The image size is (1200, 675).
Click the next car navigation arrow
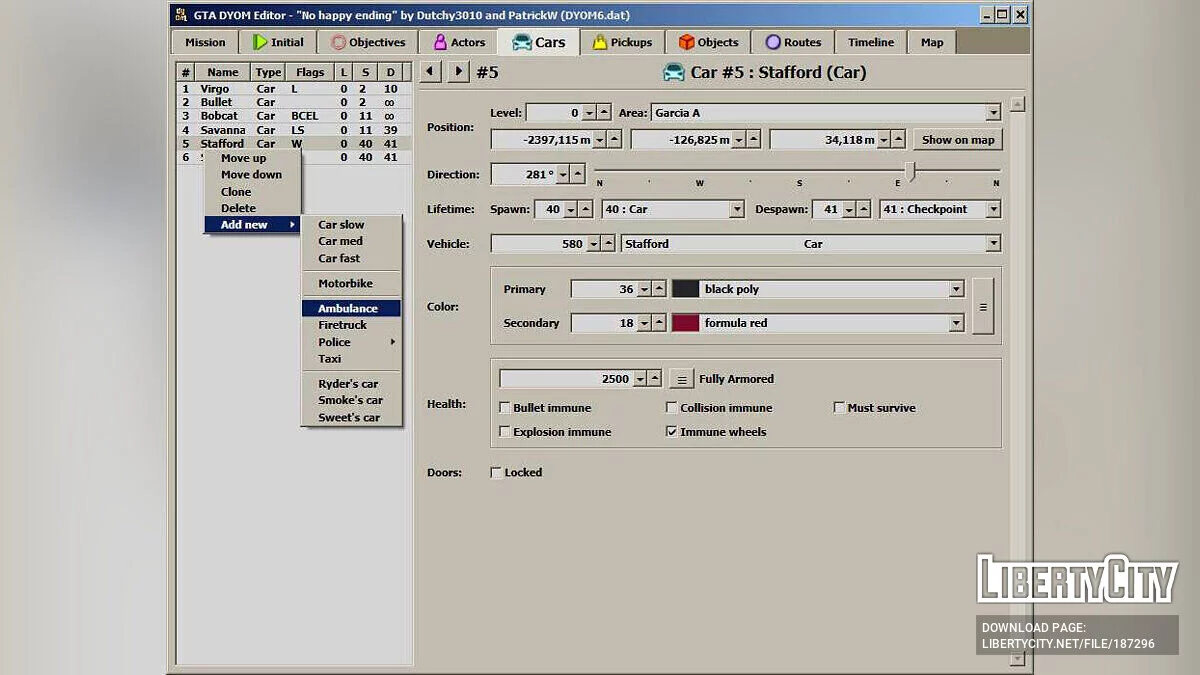(x=458, y=71)
